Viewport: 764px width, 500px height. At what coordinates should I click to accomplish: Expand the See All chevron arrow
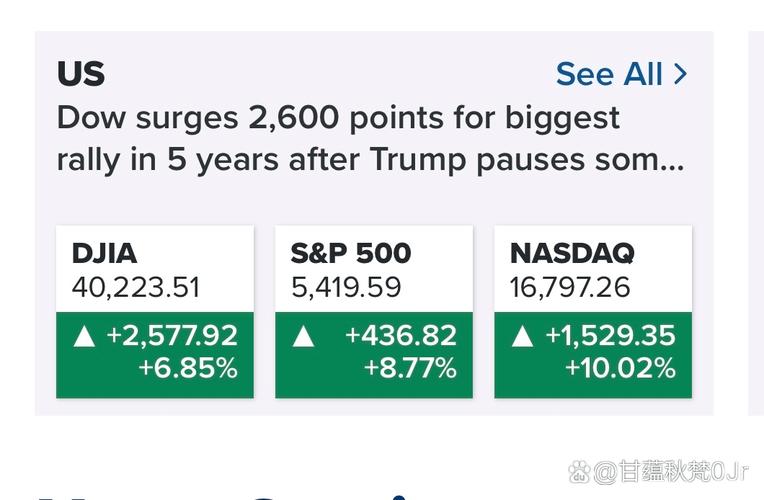[681, 74]
